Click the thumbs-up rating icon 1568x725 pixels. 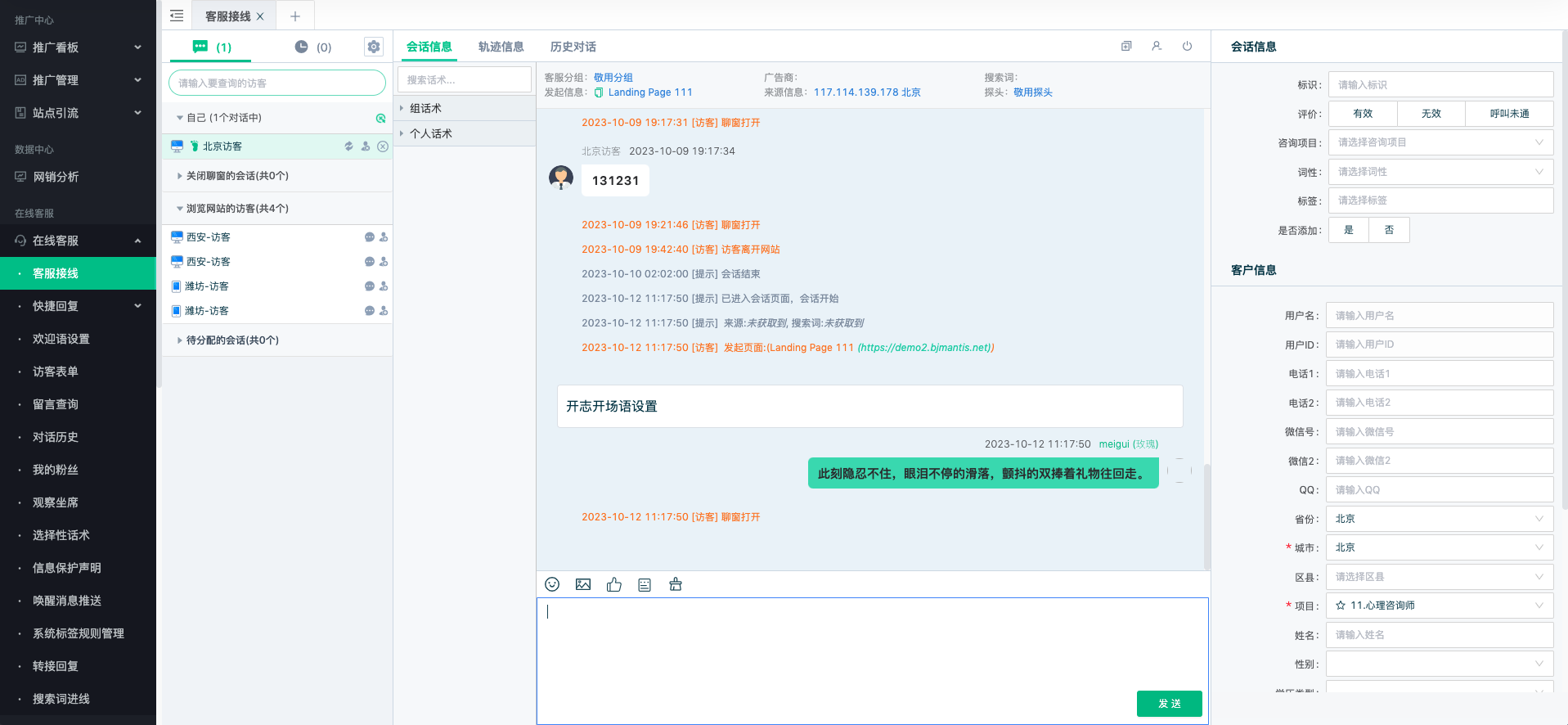tap(614, 584)
